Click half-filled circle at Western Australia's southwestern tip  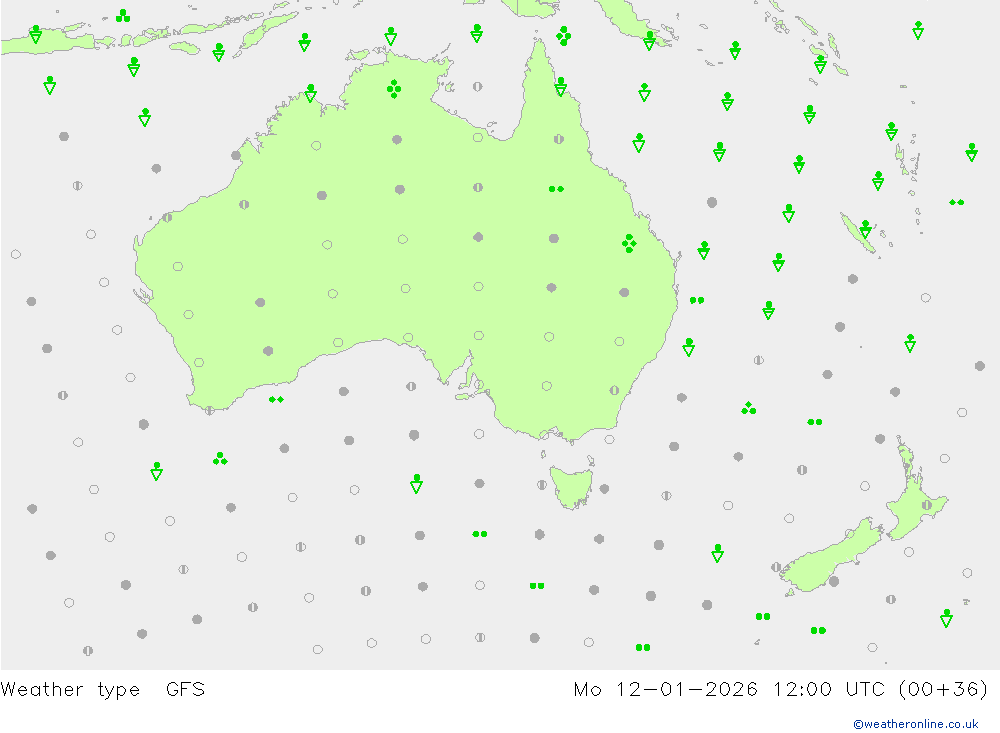[x=210, y=410]
